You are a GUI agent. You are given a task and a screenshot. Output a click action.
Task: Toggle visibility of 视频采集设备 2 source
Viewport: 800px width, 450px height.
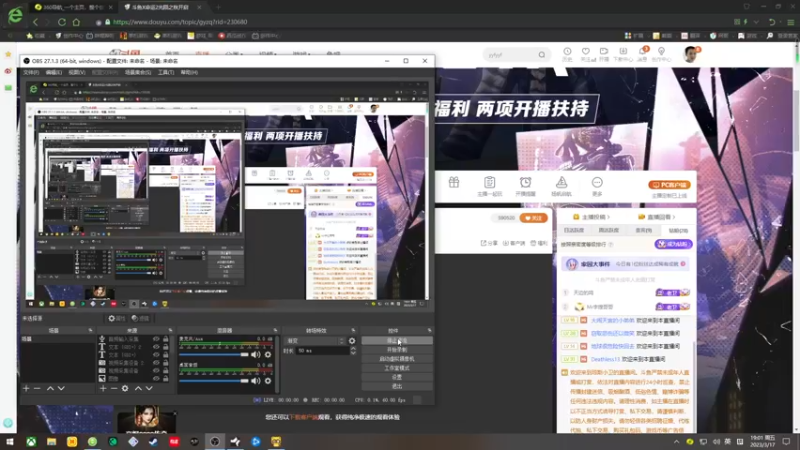[x=156, y=363]
